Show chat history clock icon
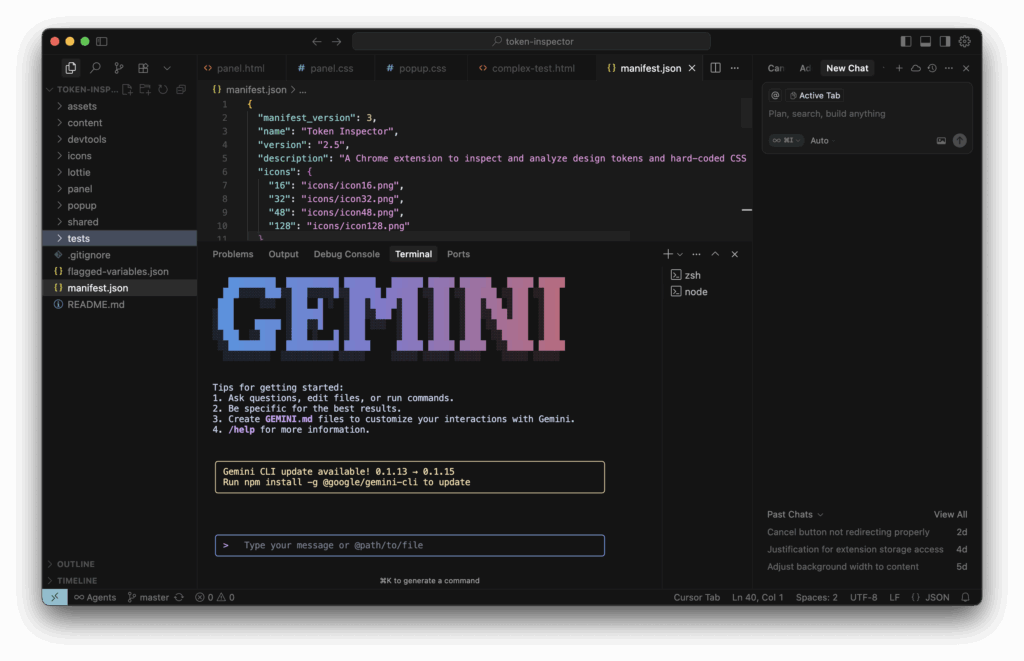The width and height of the screenshot is (1024, 661). tap(932, 68)
